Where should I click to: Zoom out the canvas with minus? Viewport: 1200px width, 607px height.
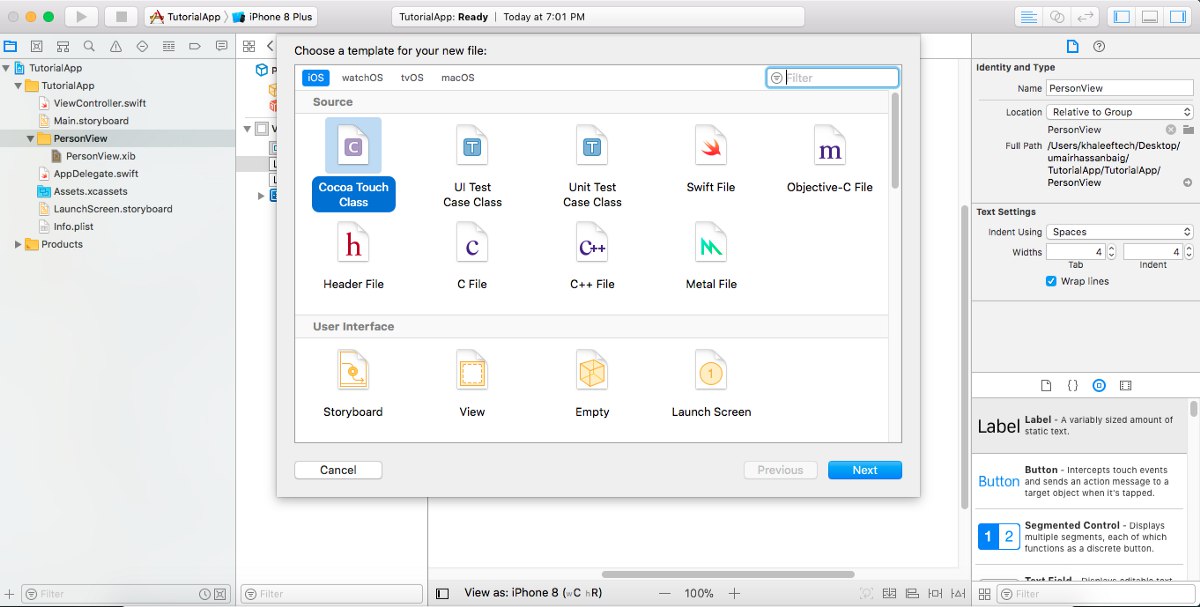tap(664, 593)
